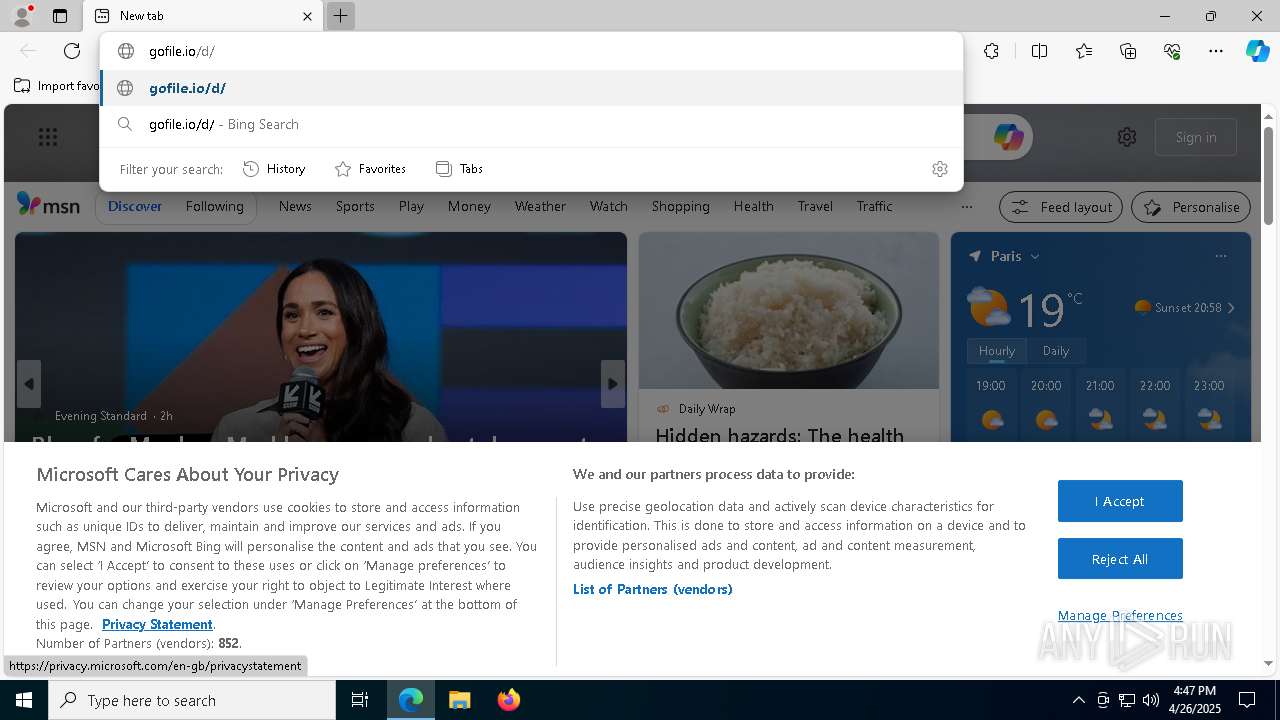Open weather card more options
The width and height of the screenshot is (1280, 720).
(x=1220, y=256)
